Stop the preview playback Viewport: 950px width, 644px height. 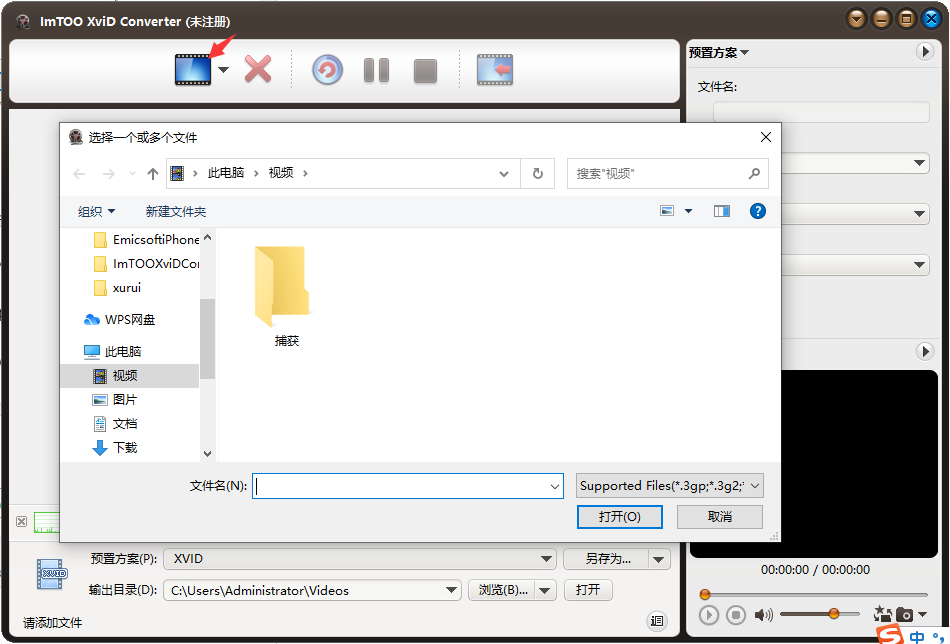click(x=736, y=615)
